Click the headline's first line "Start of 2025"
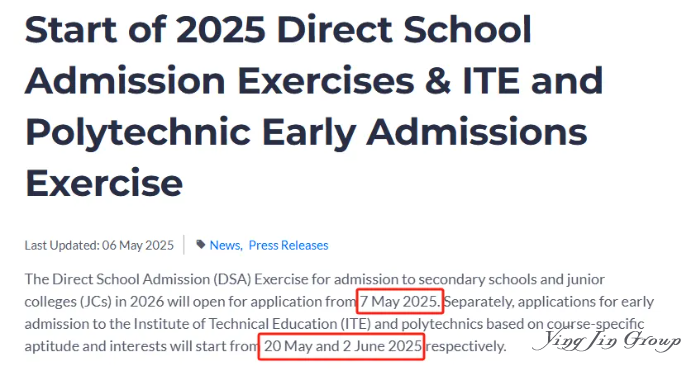 coord(145,30)
